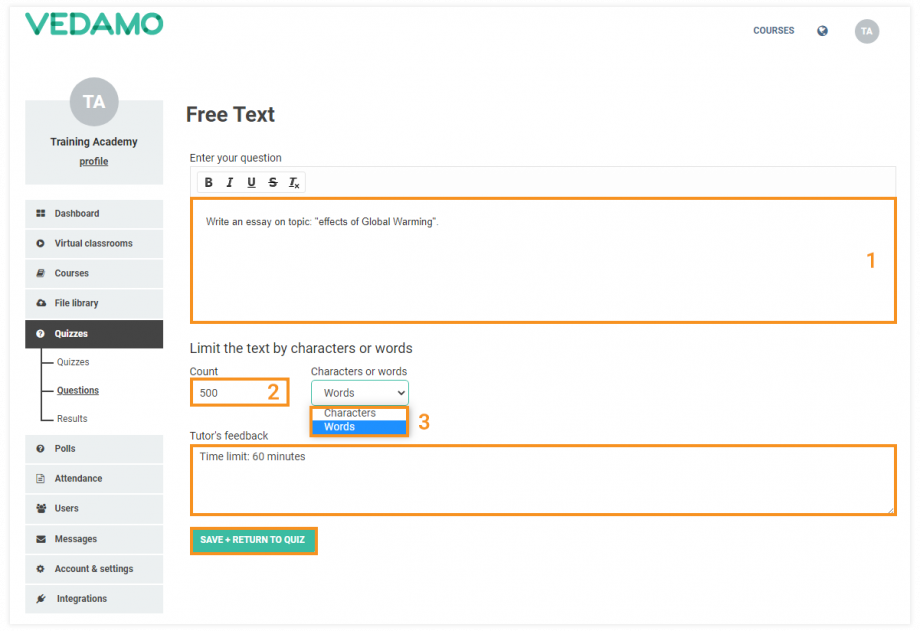
Task: Click the TA avatar in the header
Action: point(866,31)
